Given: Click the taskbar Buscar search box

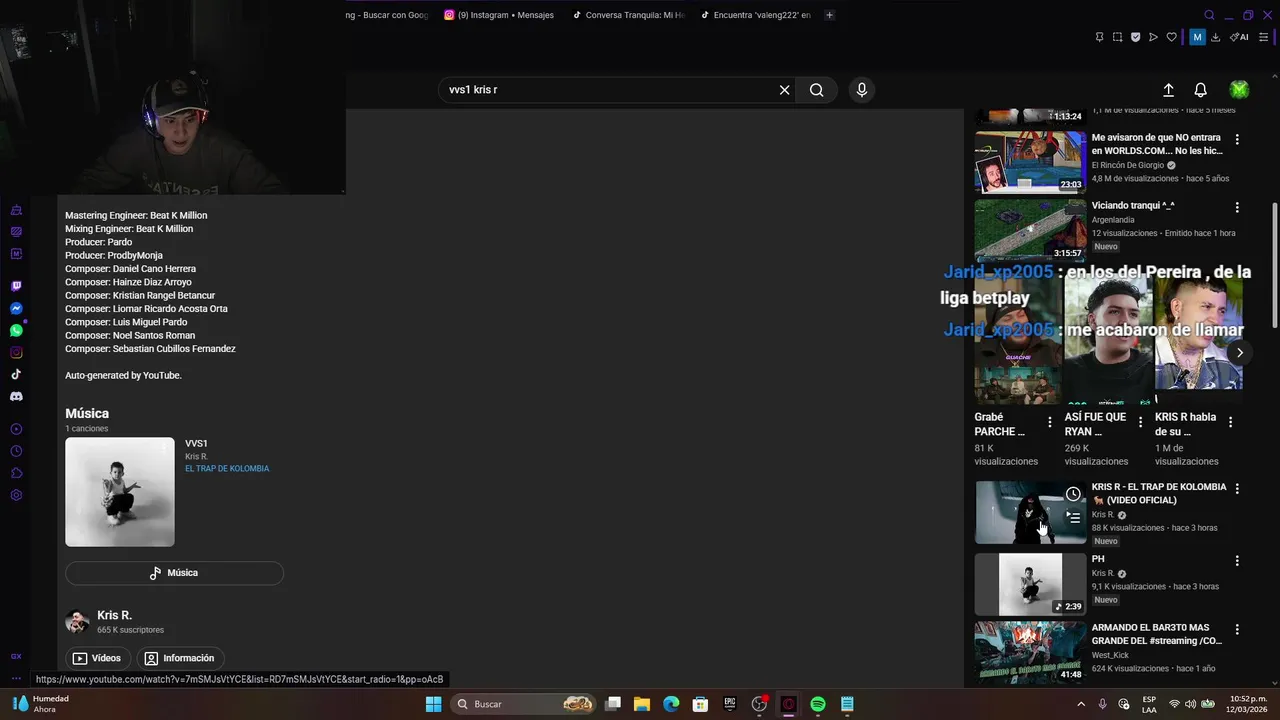Looking at the screenshot, I should coord(525,704).
